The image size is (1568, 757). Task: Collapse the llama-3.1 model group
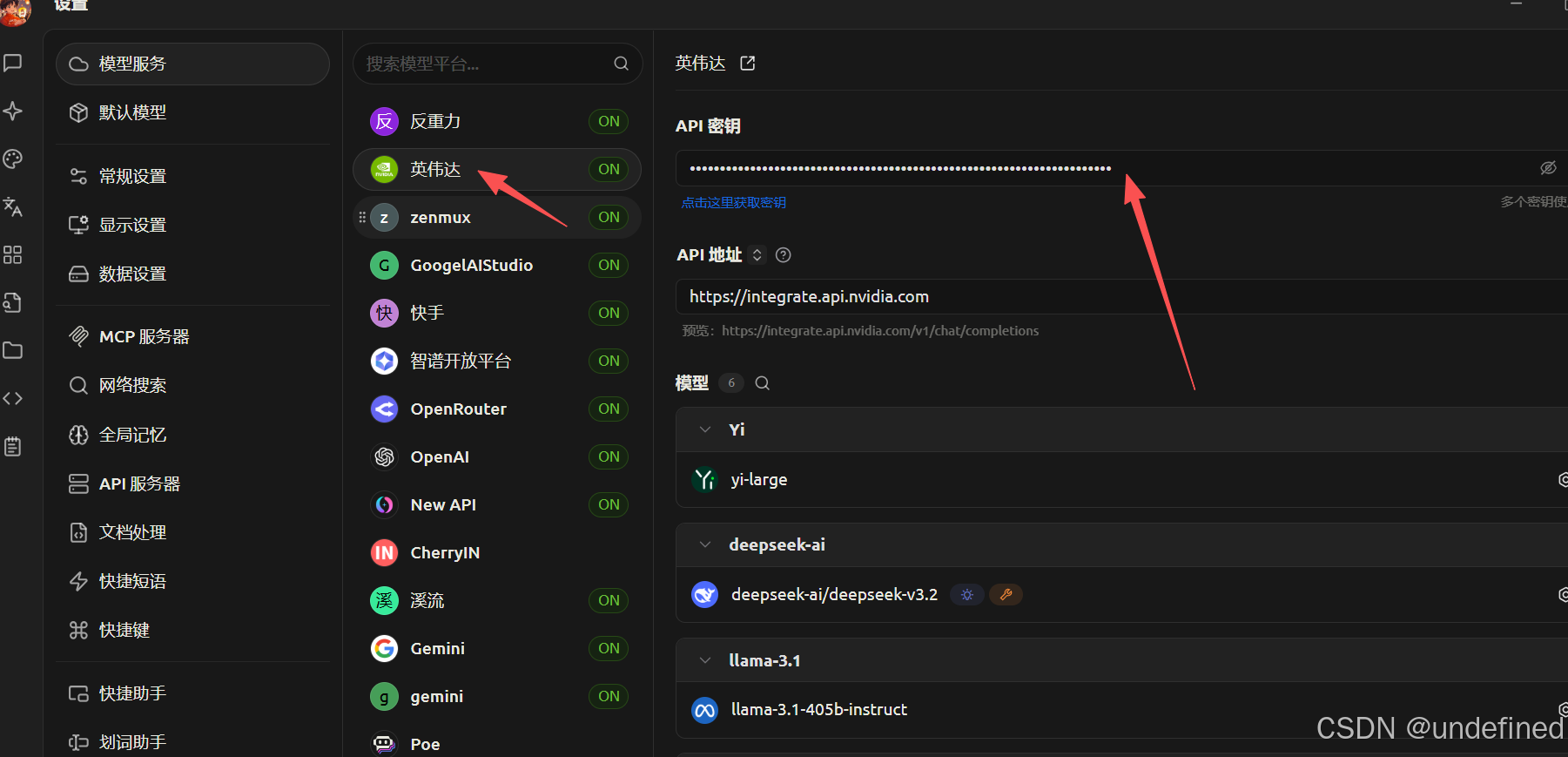tap(705, 660)
